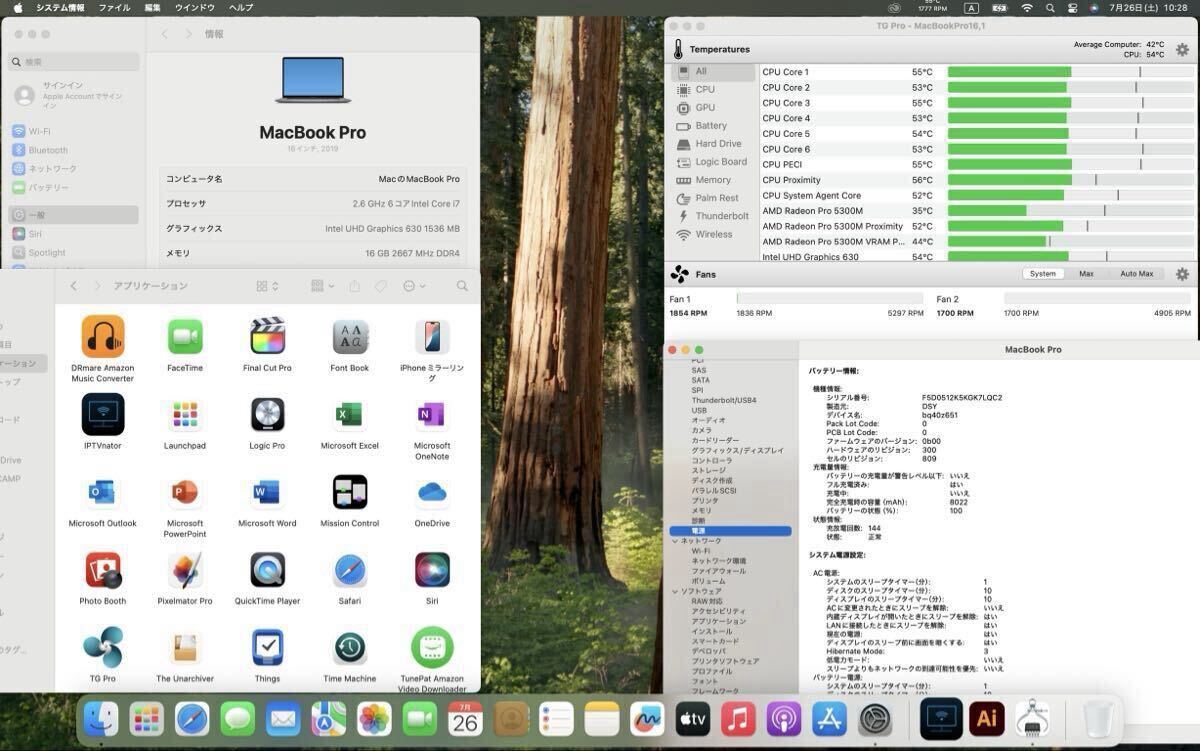Open The Unarchiver application
Viewport: 1200px width, 751px height.
coord(185,648)
